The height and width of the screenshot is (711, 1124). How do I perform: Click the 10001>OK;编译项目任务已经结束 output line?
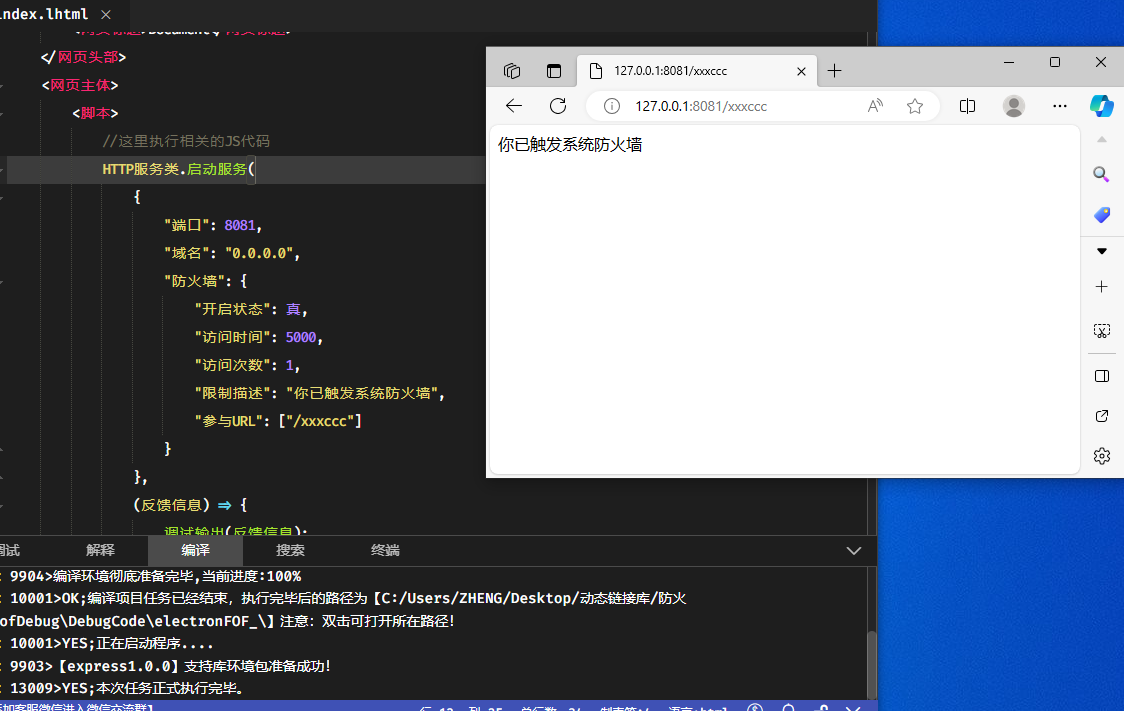[348, 598]
